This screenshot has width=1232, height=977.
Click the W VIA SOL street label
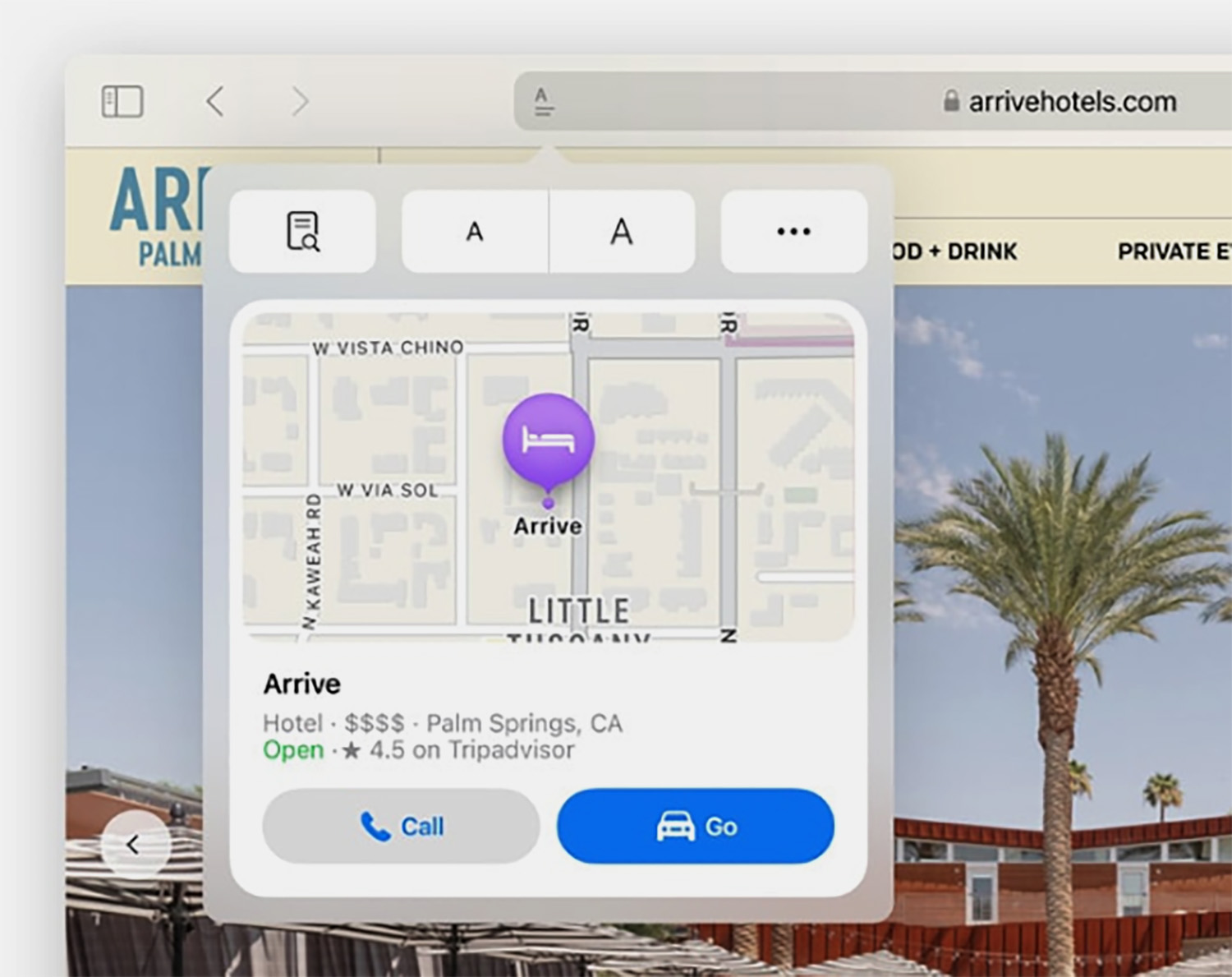(387, 491)
